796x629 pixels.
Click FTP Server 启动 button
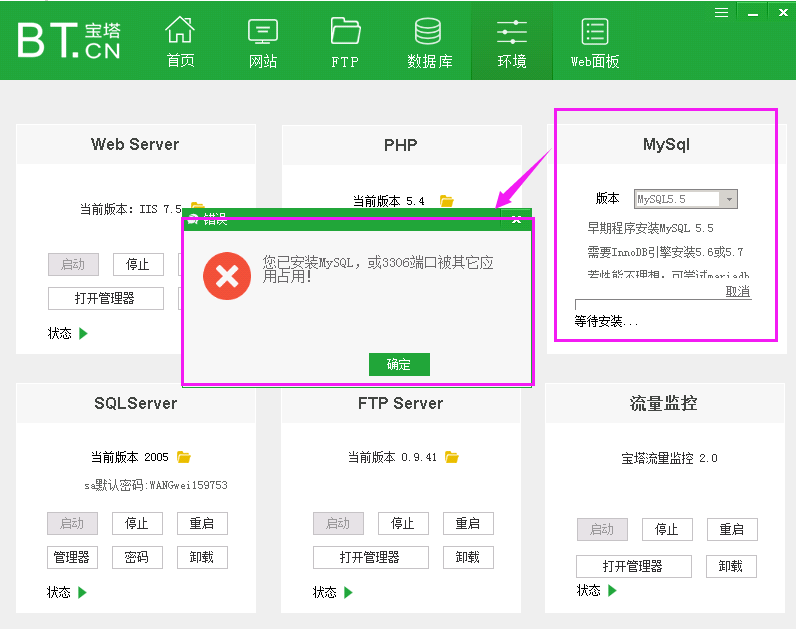[338, 523]
